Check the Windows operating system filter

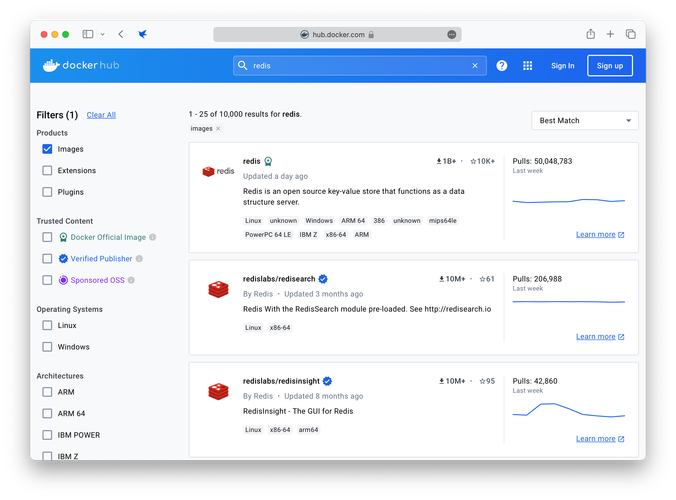coord(47,347)
